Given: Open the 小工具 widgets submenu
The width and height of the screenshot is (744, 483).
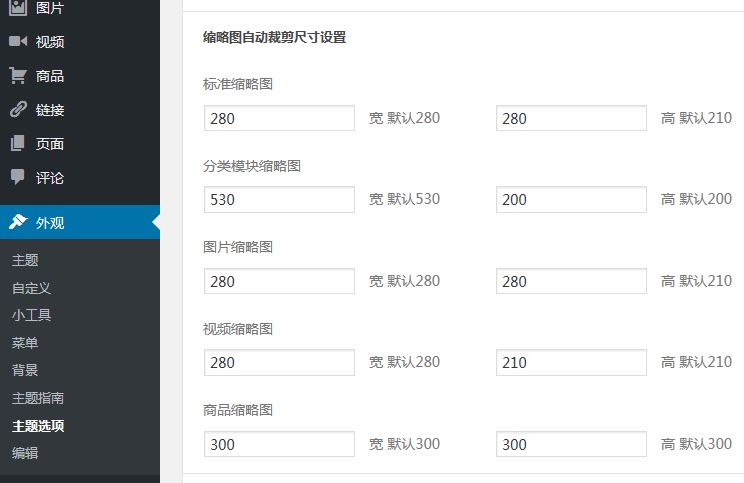Looking at the screenshot, I should point(31,315).
